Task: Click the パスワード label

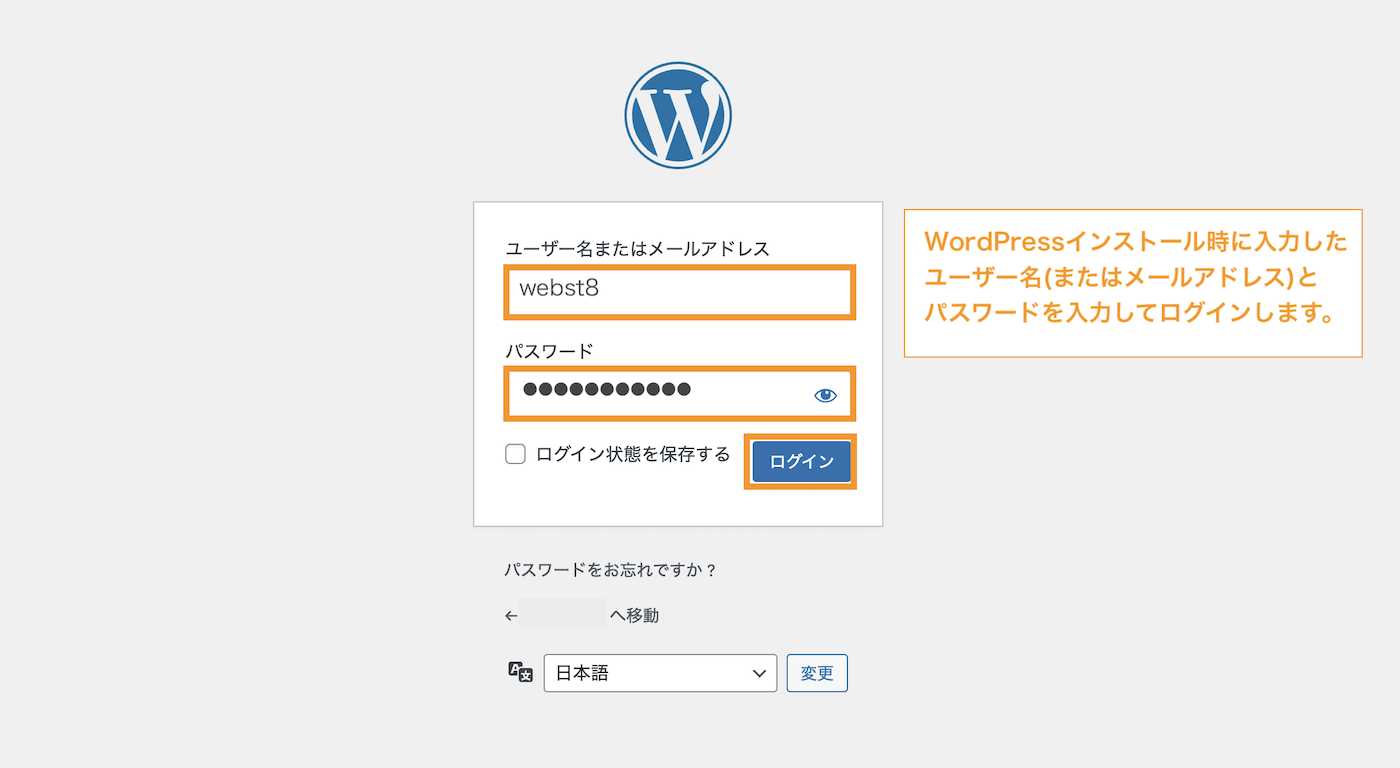Action: (549, 351)
